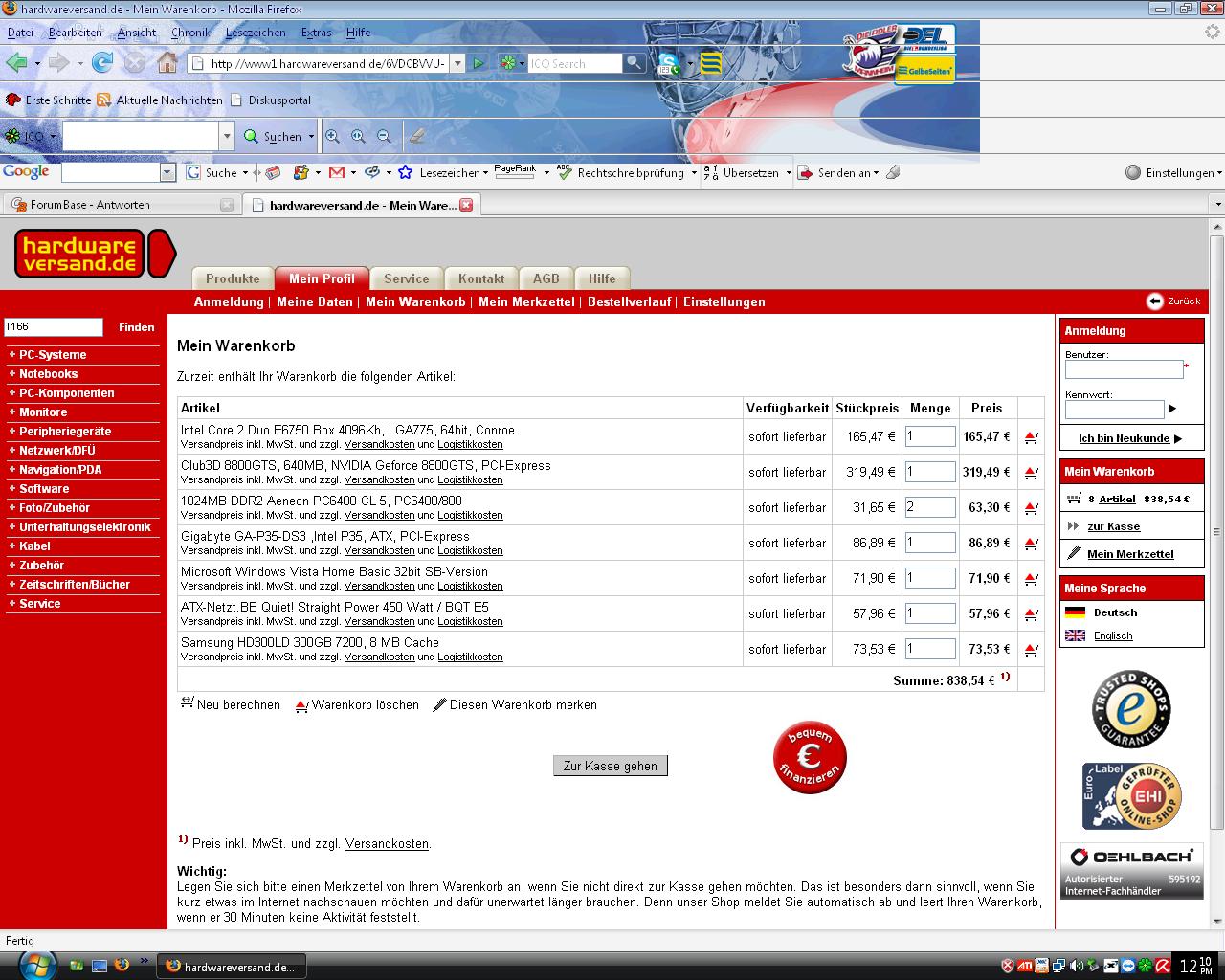Open the Senden an dropdown
This screenshot has height=980, width=1225.
[x=876, y=173]
